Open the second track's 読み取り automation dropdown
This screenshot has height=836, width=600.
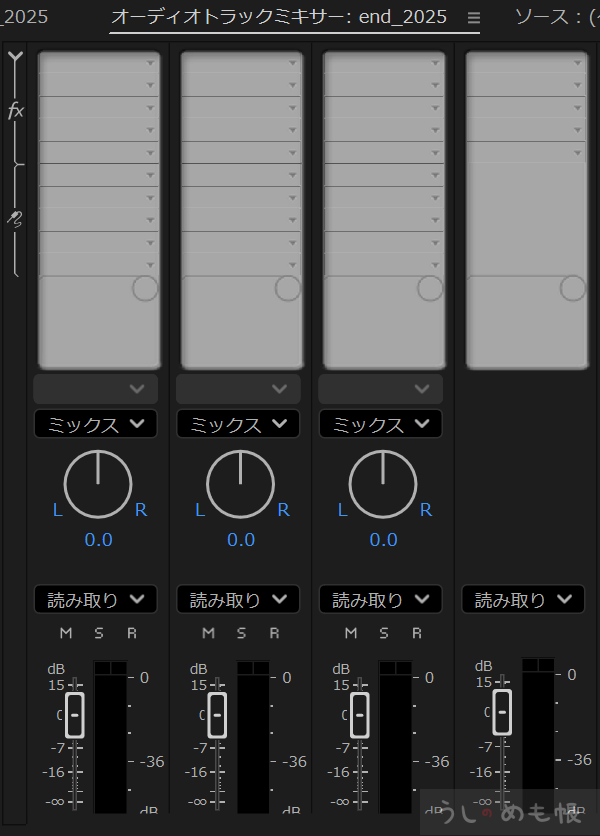pos(239,600)
